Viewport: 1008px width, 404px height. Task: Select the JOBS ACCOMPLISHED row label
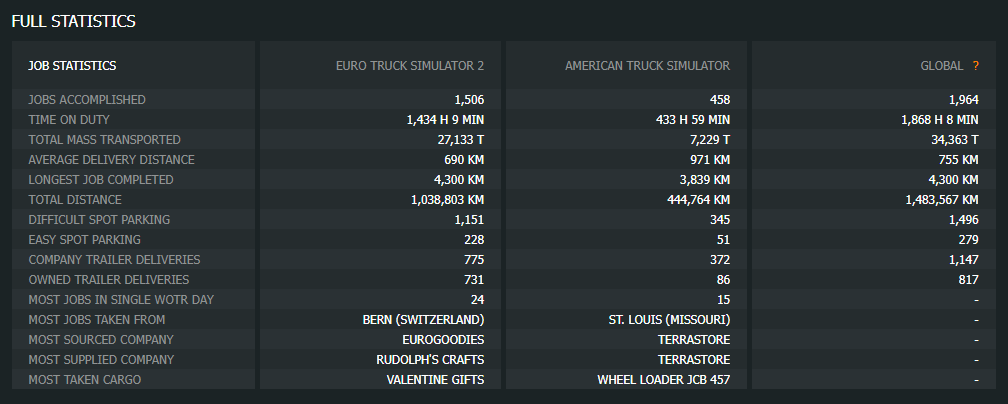click(87, 100)
